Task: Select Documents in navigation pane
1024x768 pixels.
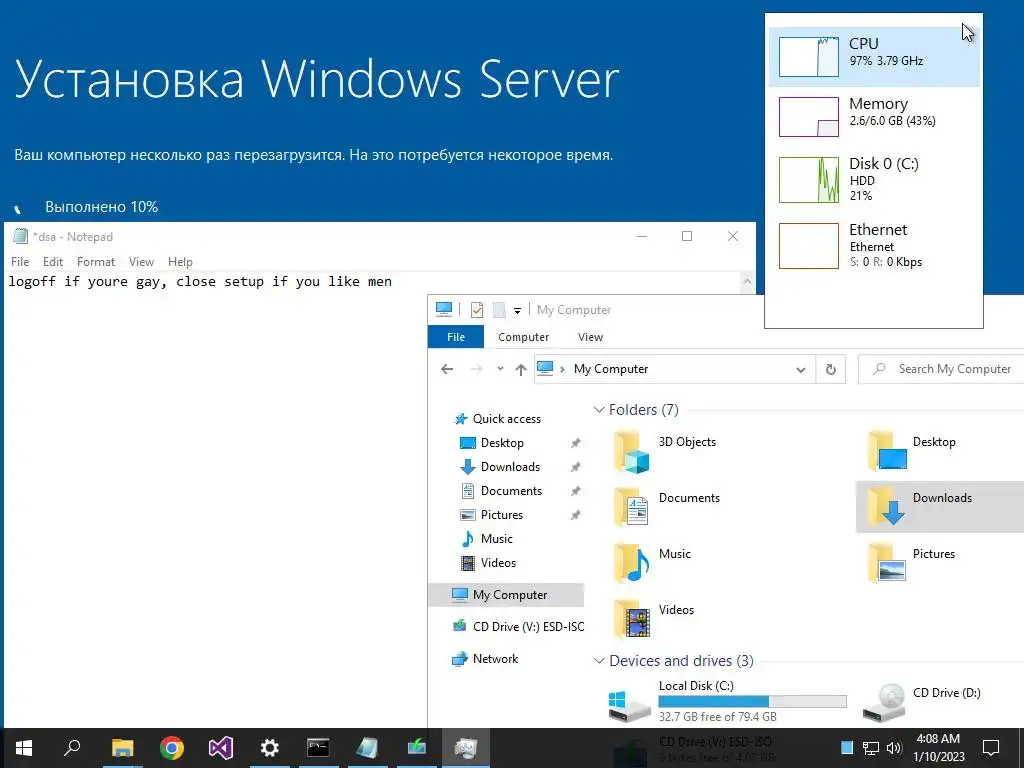Action: 511,491
